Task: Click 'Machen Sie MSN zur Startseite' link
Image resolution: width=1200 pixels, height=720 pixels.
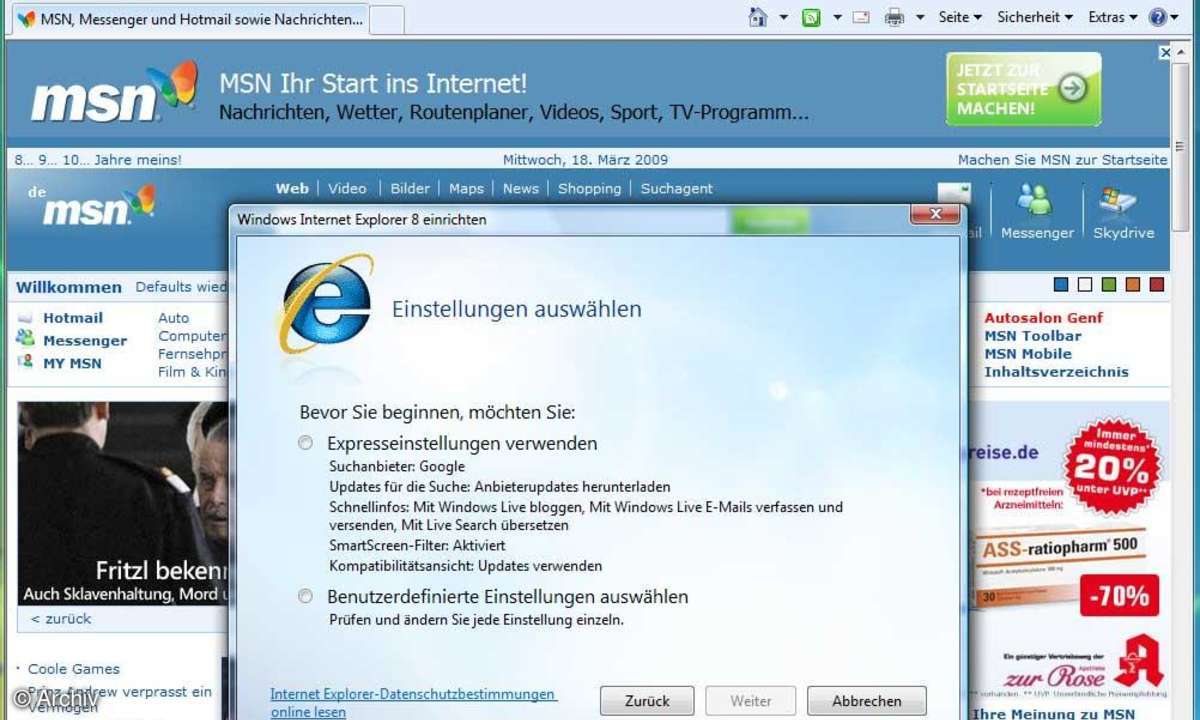Action: 1062,159
